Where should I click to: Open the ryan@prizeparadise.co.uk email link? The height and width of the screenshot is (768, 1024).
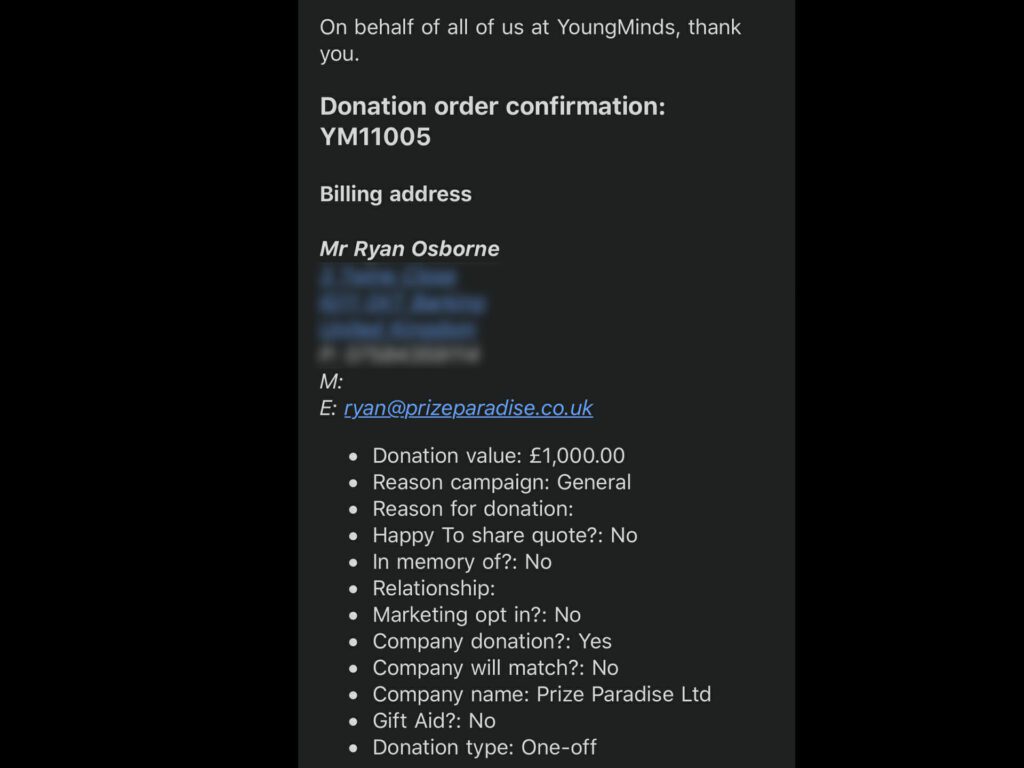point(468,408)
